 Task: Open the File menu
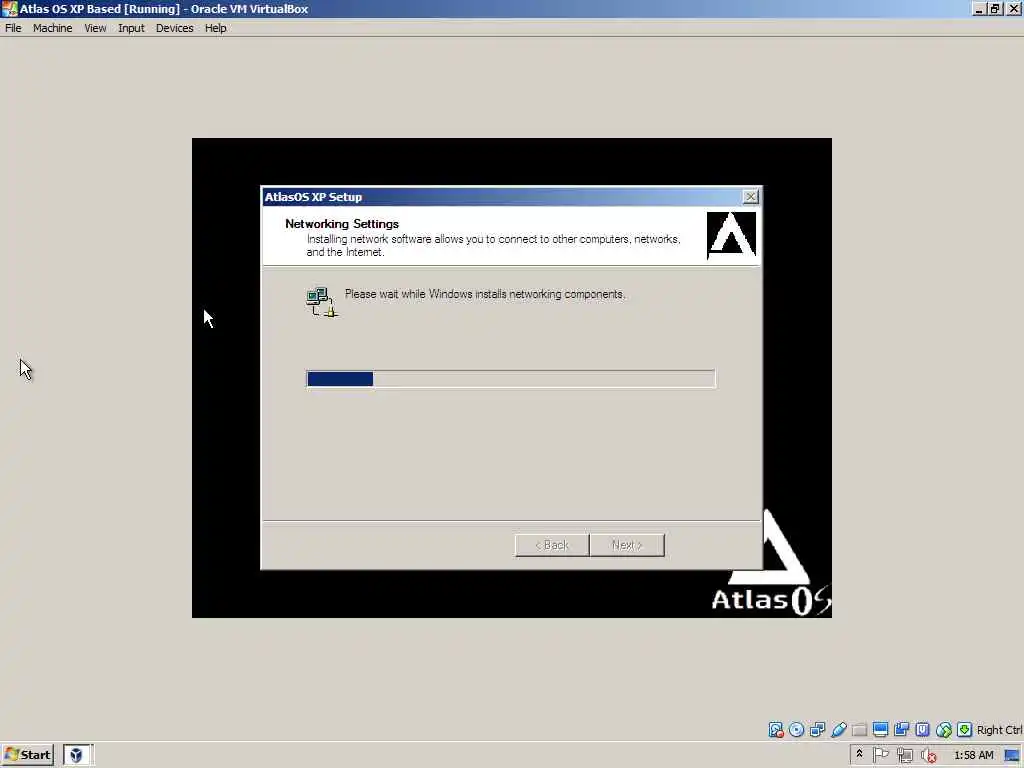tap(13, 28)
